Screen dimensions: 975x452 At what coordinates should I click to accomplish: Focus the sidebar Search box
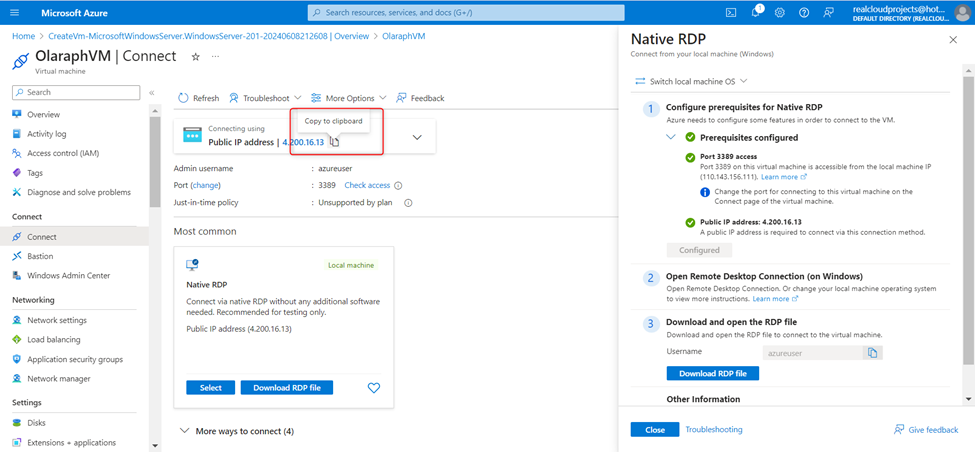pyautogui.click(x=75, y=92)
